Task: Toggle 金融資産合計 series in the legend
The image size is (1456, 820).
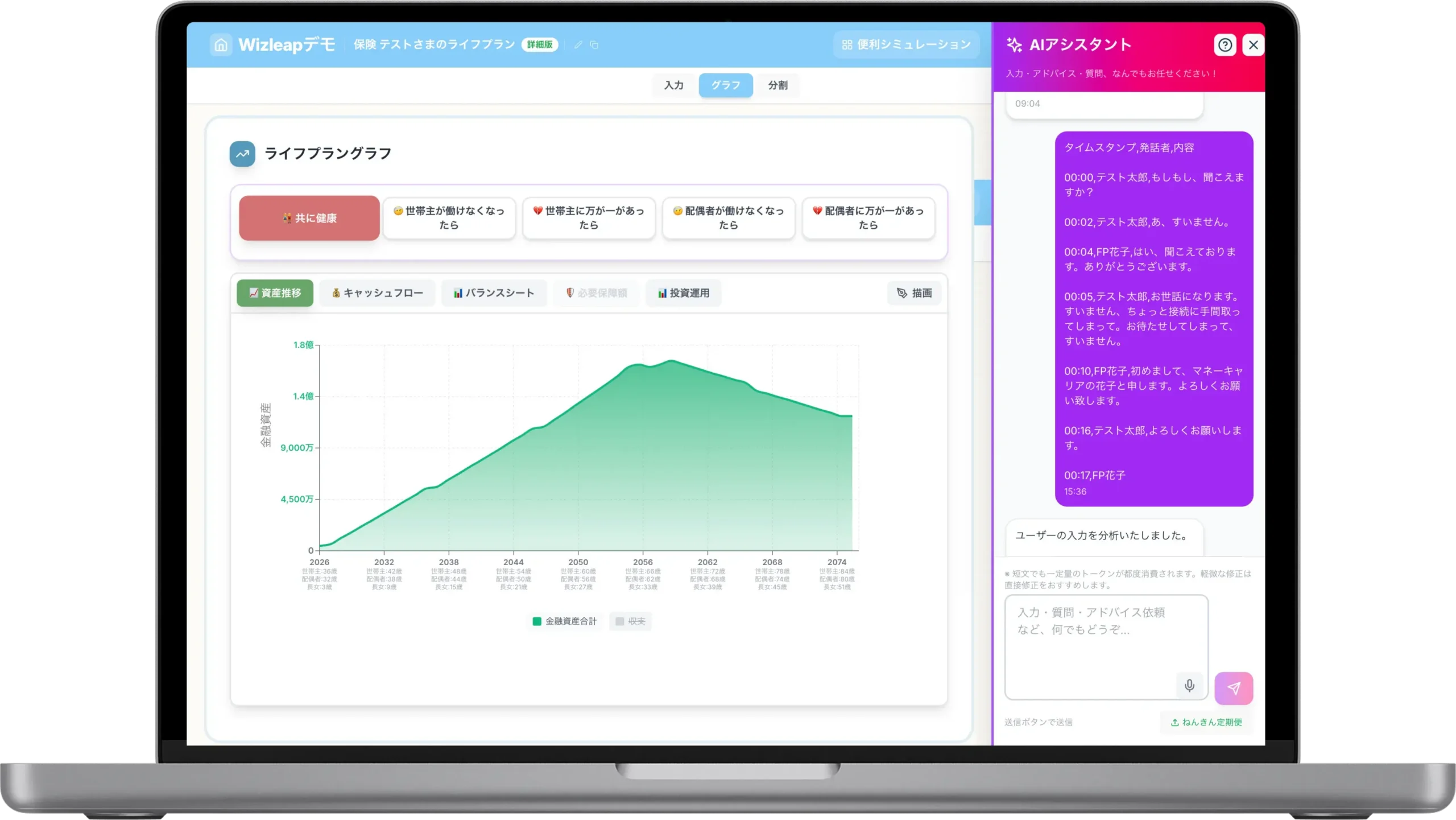Action: coord(565,621)
